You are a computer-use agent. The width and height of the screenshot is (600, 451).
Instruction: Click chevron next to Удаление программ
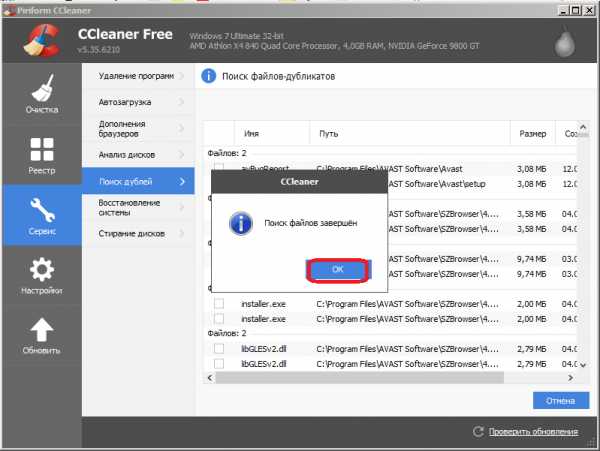[x=182, y=76]
